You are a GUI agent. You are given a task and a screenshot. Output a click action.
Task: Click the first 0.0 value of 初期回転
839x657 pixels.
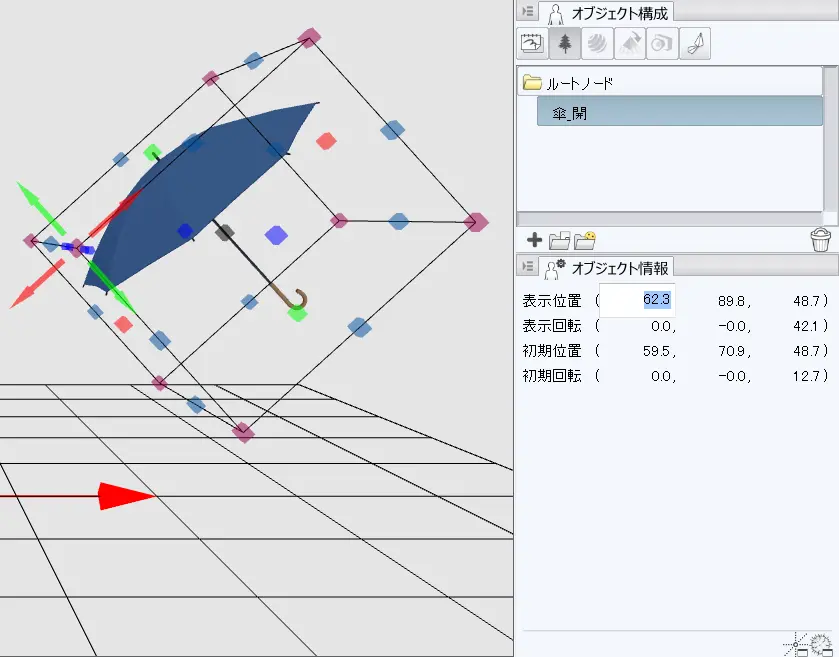[663, 376]
